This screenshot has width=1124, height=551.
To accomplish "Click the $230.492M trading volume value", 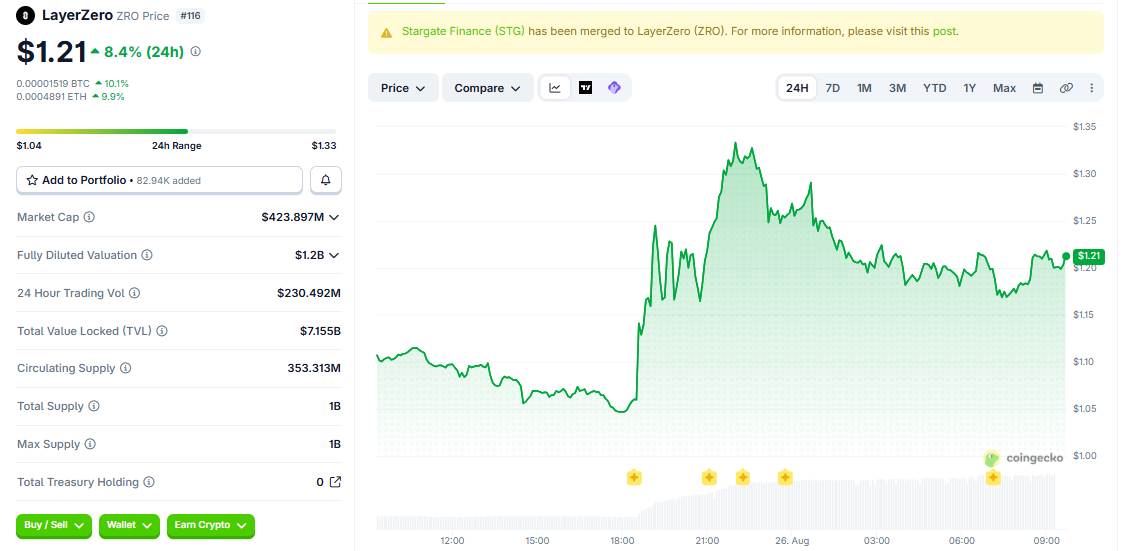I will click(309, 293).
